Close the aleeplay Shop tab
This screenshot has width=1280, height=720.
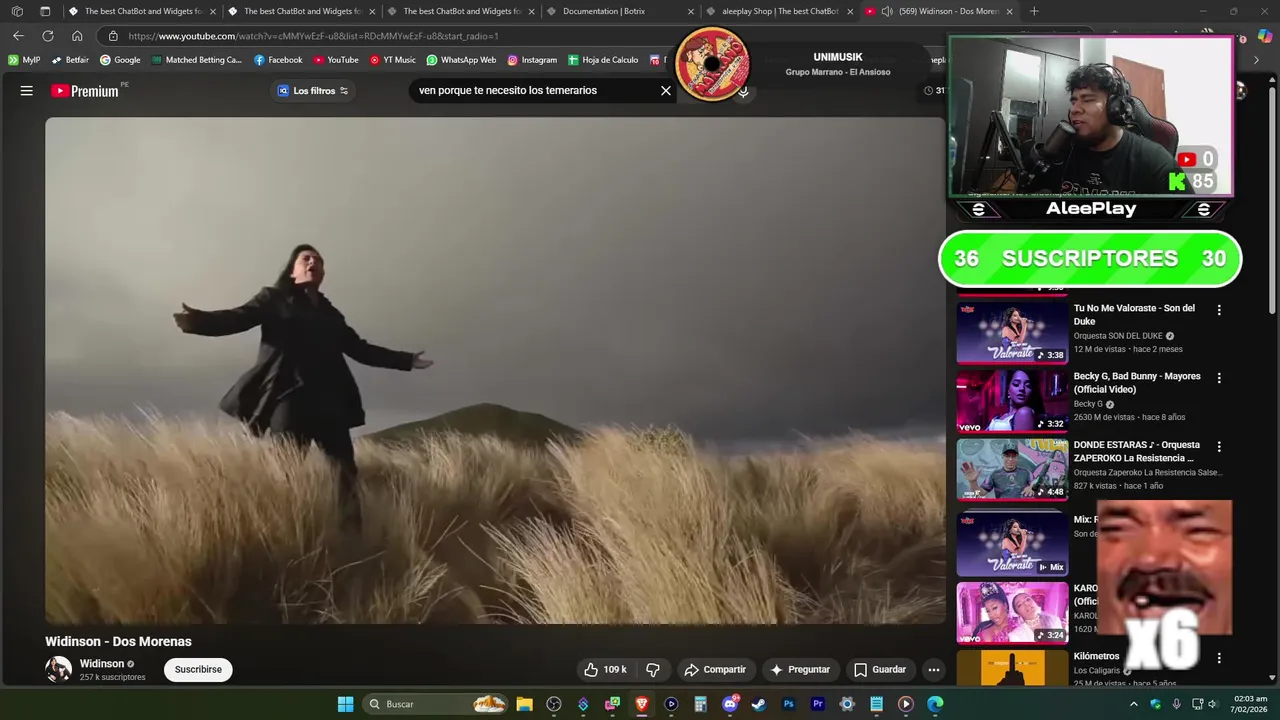tap(850, 12)
